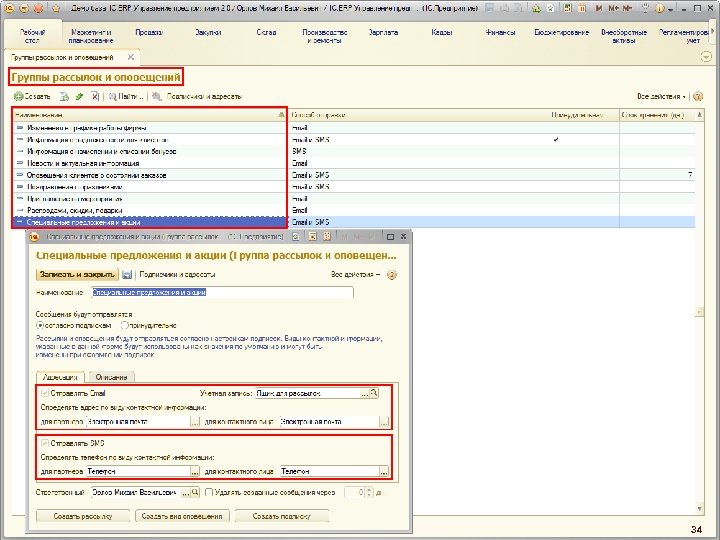Click the Создать button in the list toolbar
720x540 pixels.
tap(31, 97)
